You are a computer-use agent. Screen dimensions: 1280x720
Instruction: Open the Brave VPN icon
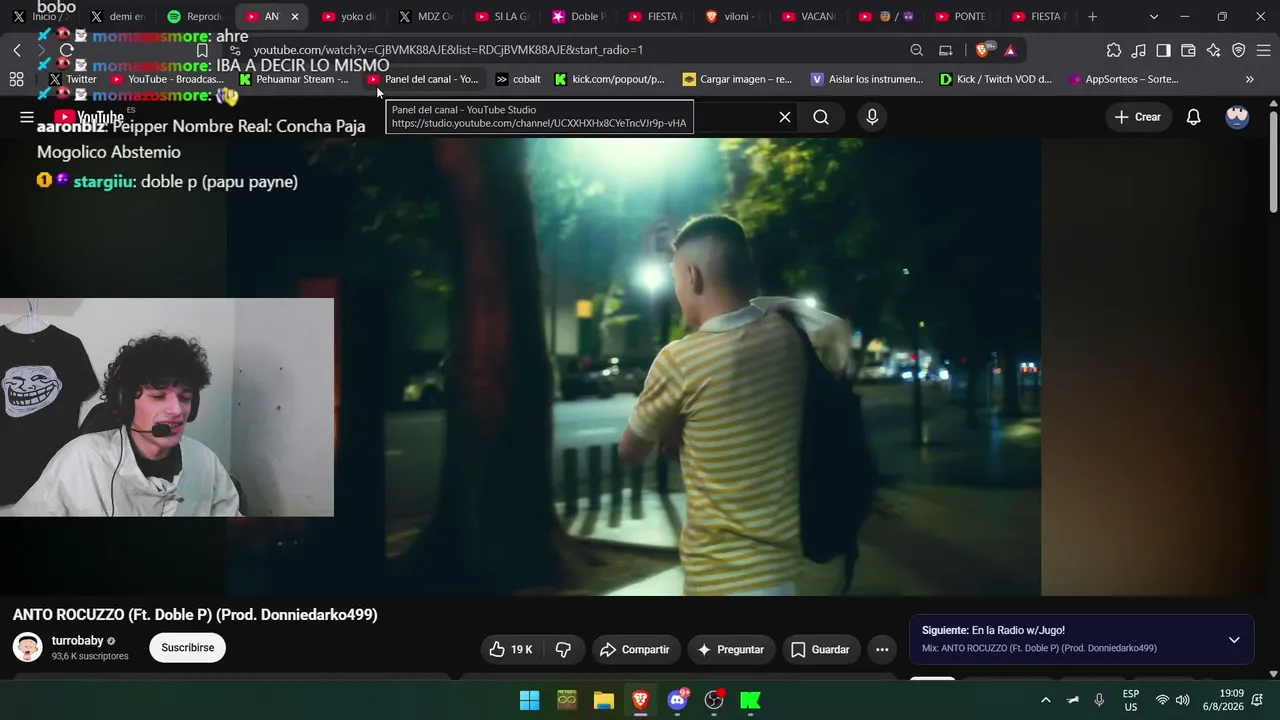1238,50
